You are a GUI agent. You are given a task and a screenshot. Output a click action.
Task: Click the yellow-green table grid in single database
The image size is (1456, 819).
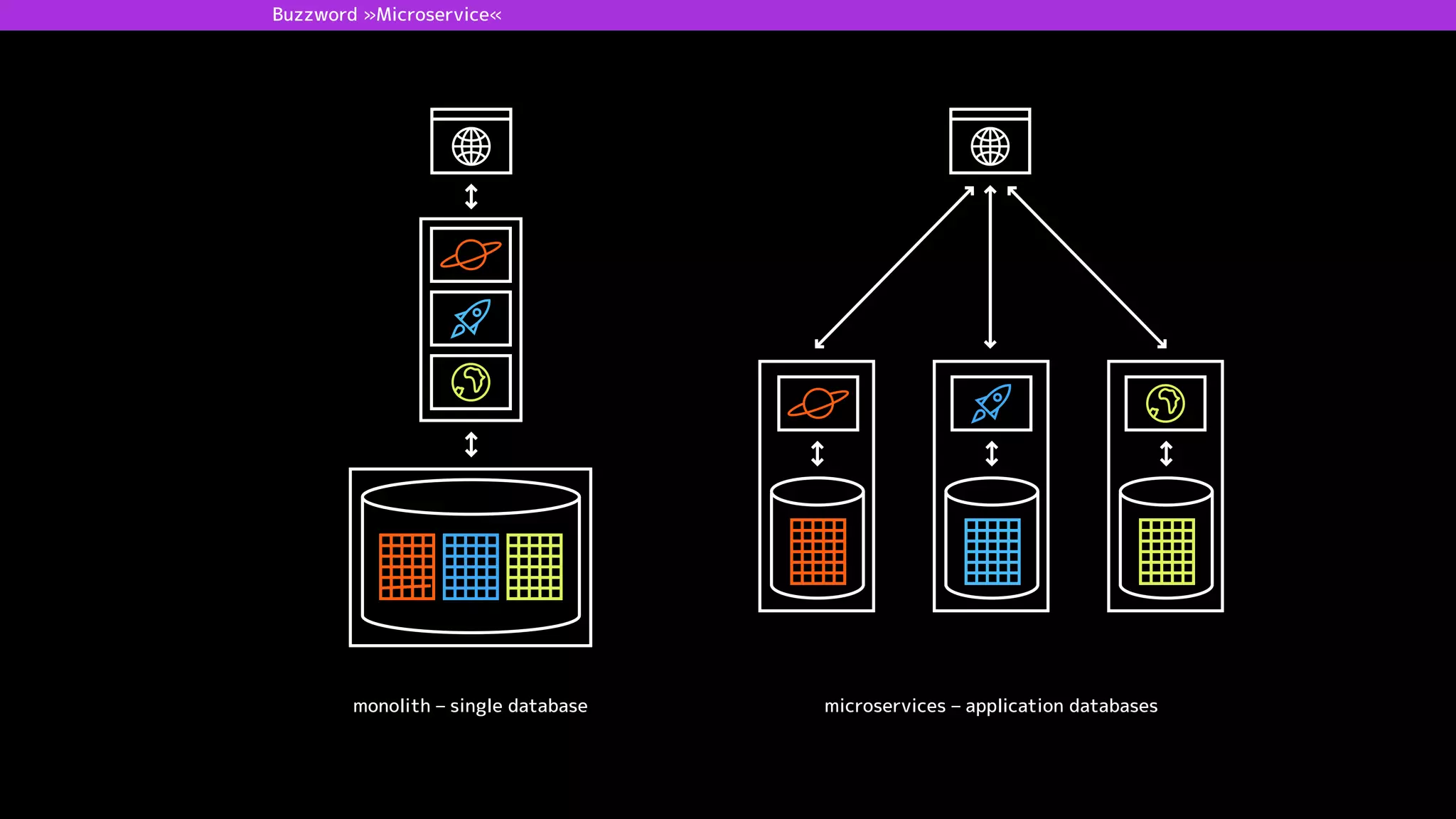pos(535,567)
